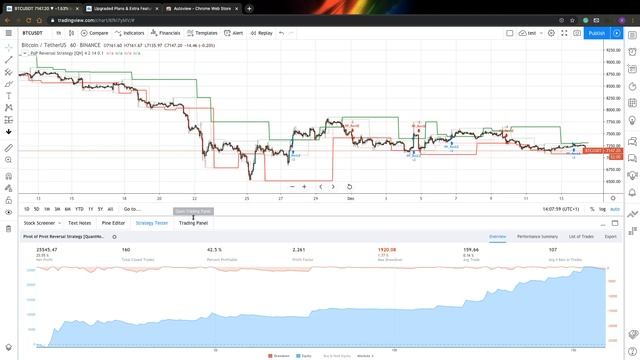Open the chart properties gear

pyautogui.click(x=551, y=33)
